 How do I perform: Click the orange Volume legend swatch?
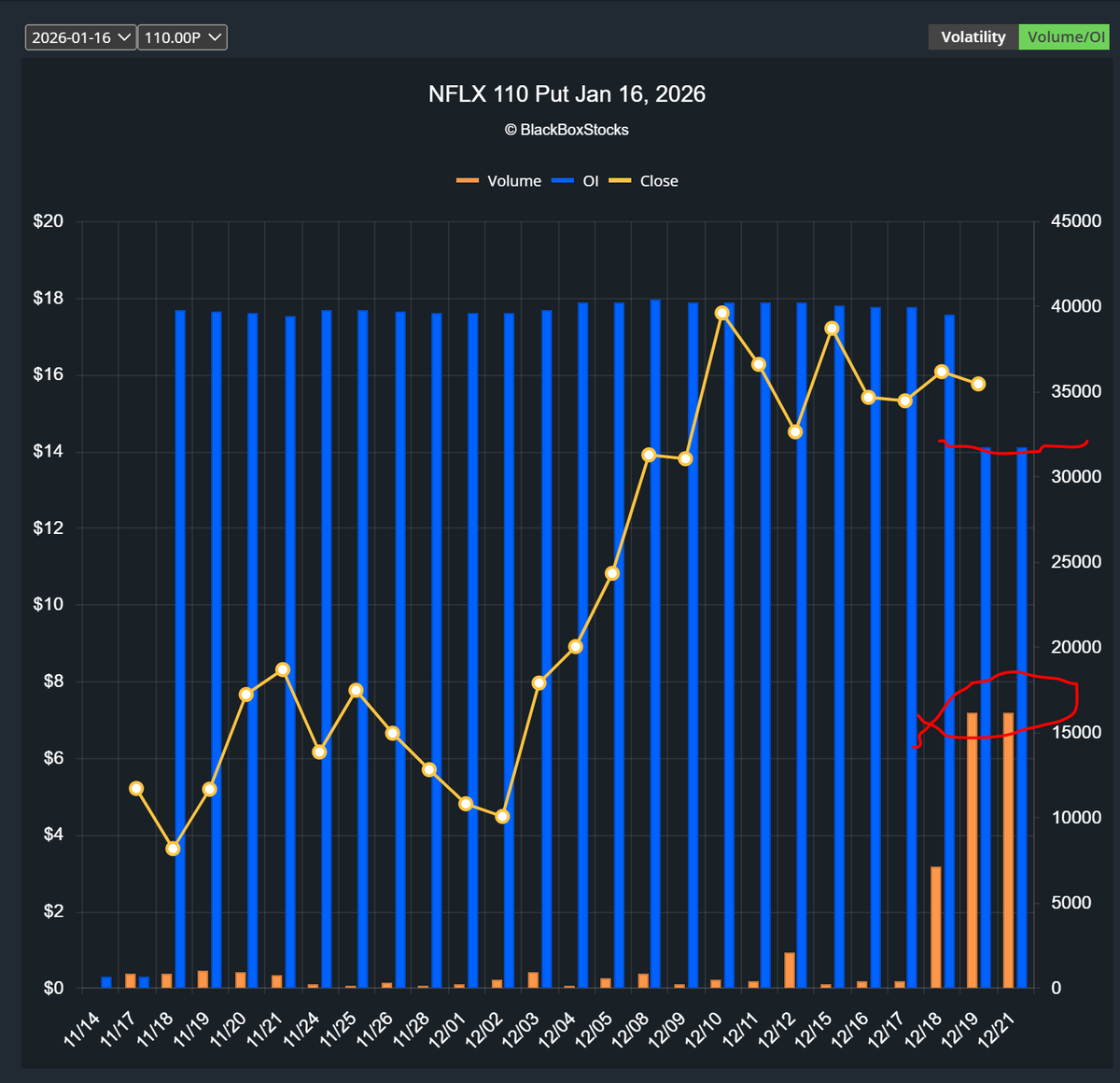pos(468,181)
